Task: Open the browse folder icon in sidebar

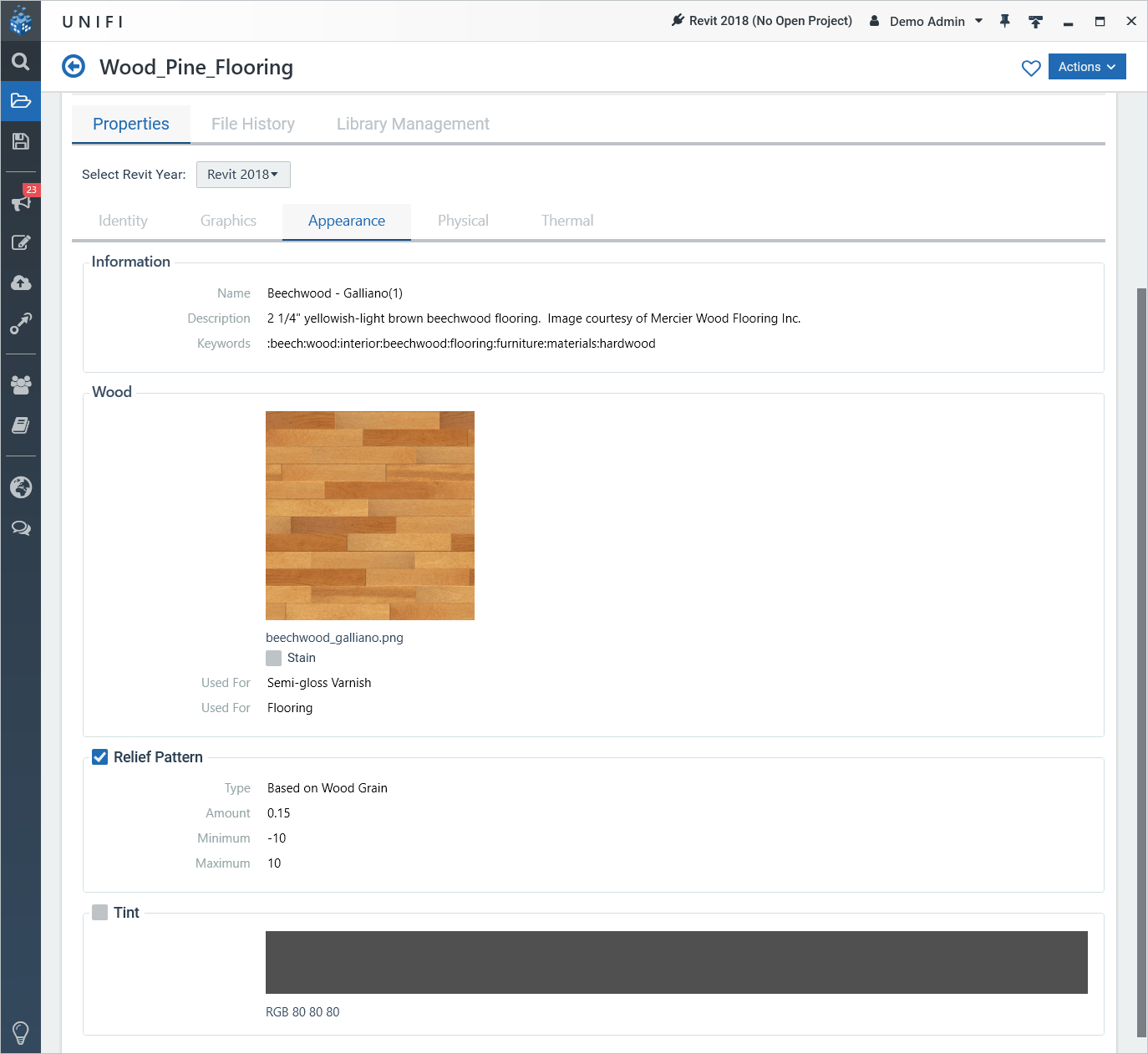Action: pyautogui.click(x=21, y=101)
